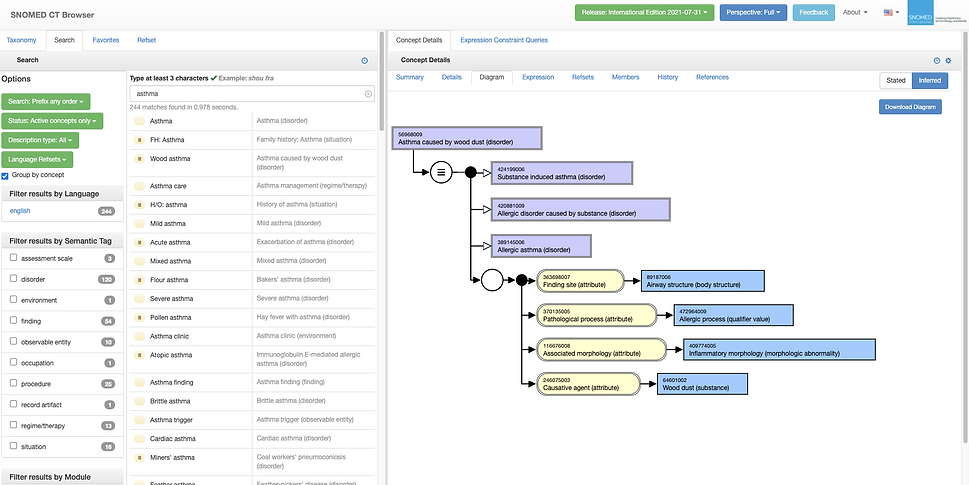Image resolution: width=969 pixels, height=485 pixels.
Task: Click the Miners' asthma concept icon
Action: coord(140,458)
